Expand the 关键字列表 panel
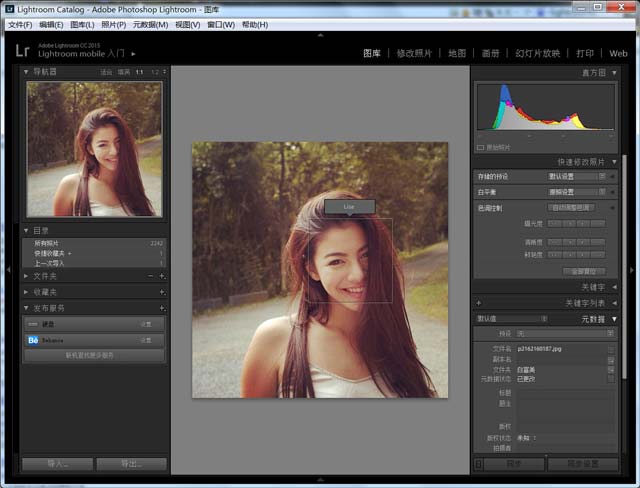The height and width of the screenshot is (488, 640). (614, 303)
